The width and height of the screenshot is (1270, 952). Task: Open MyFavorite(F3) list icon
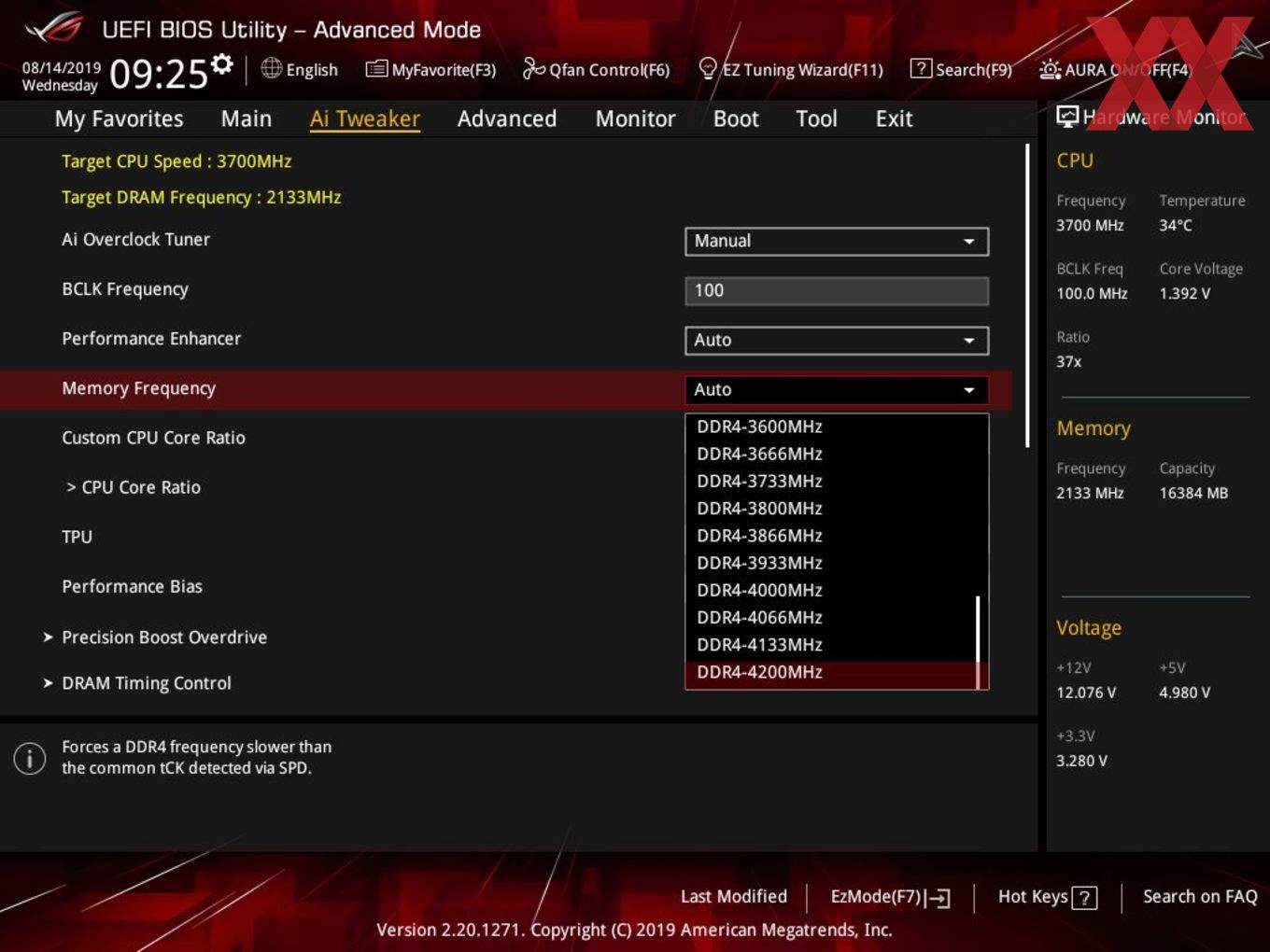(x=376, y=69)
